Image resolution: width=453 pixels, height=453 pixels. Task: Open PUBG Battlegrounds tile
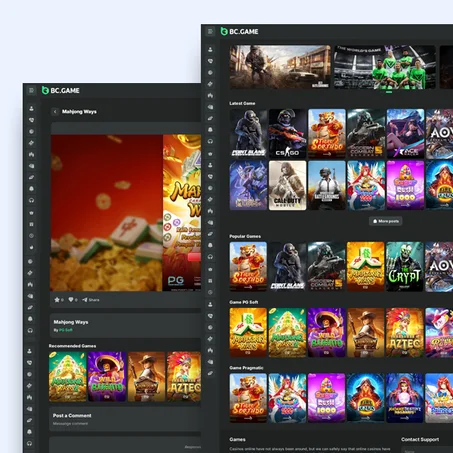pyautogui.click(x=327, y=185)
